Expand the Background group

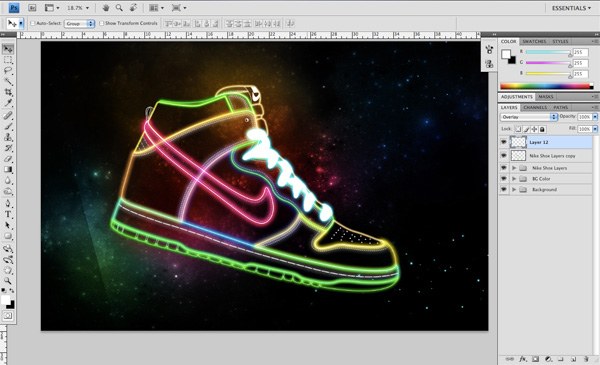pos(514,189)
